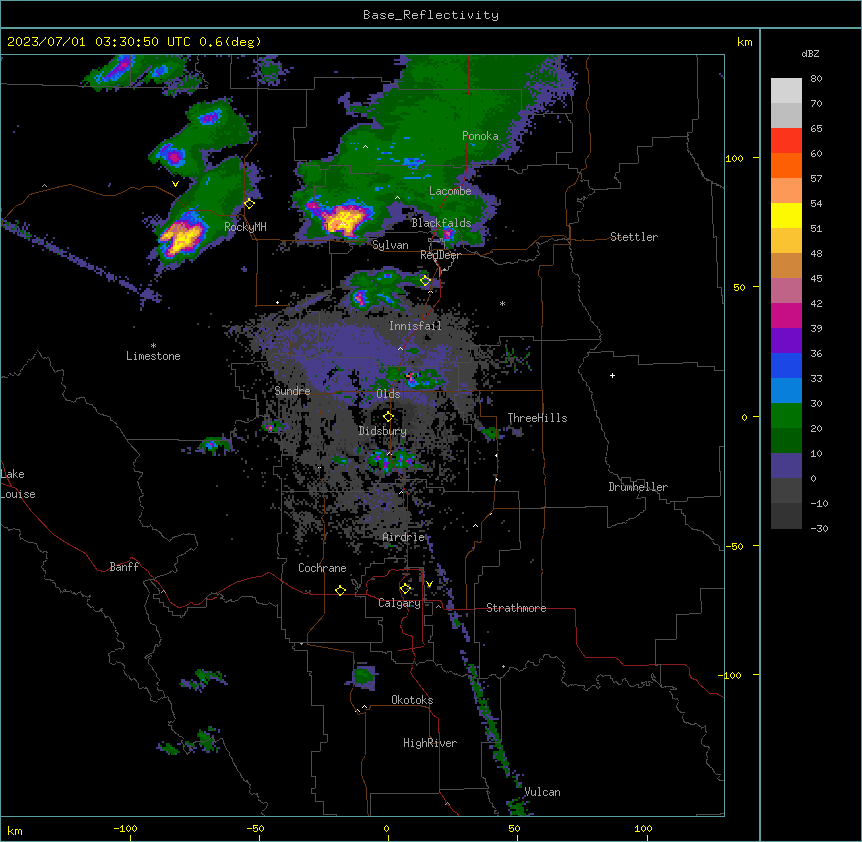Click the 50 tick on bottom axis
The height and width of the screenshot is (842, 862).
pos(514,828)
